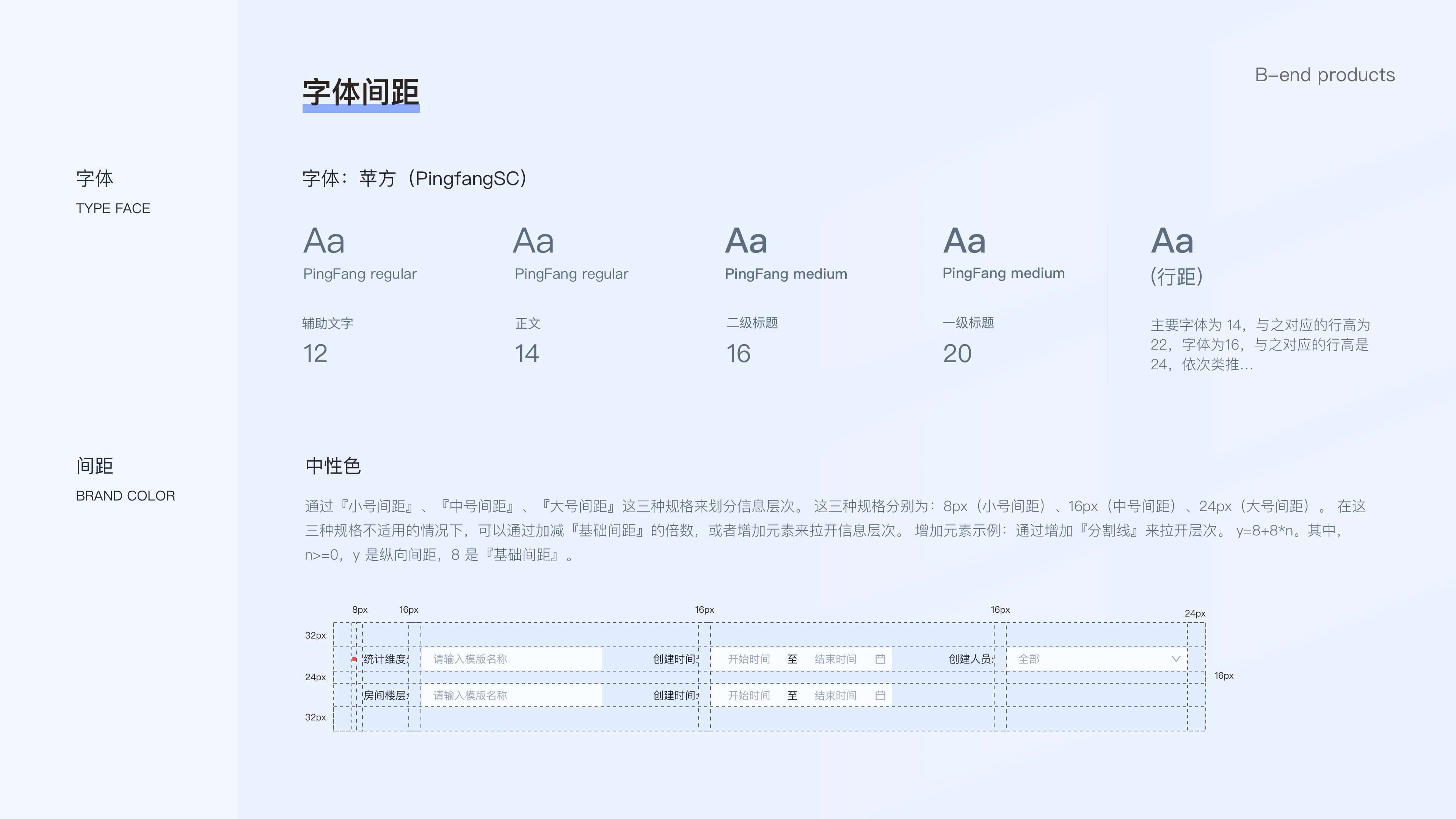Click the 至 separator in the first row

coord(792,659)
